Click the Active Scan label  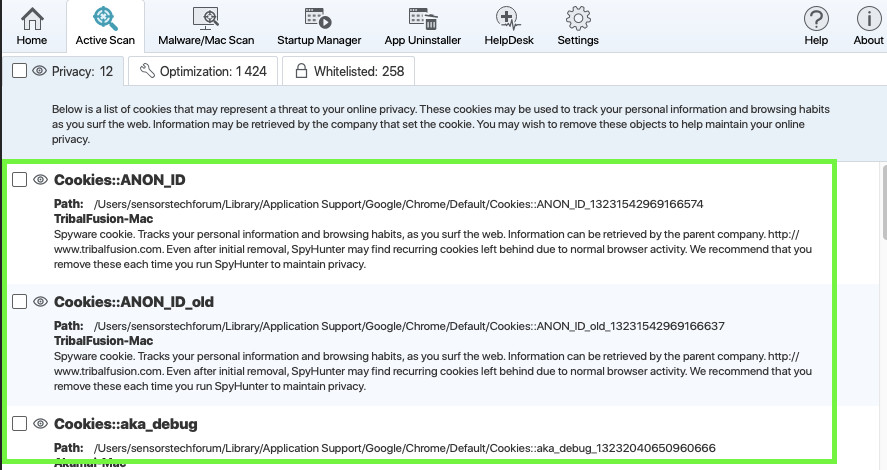(x=105, y=40)
